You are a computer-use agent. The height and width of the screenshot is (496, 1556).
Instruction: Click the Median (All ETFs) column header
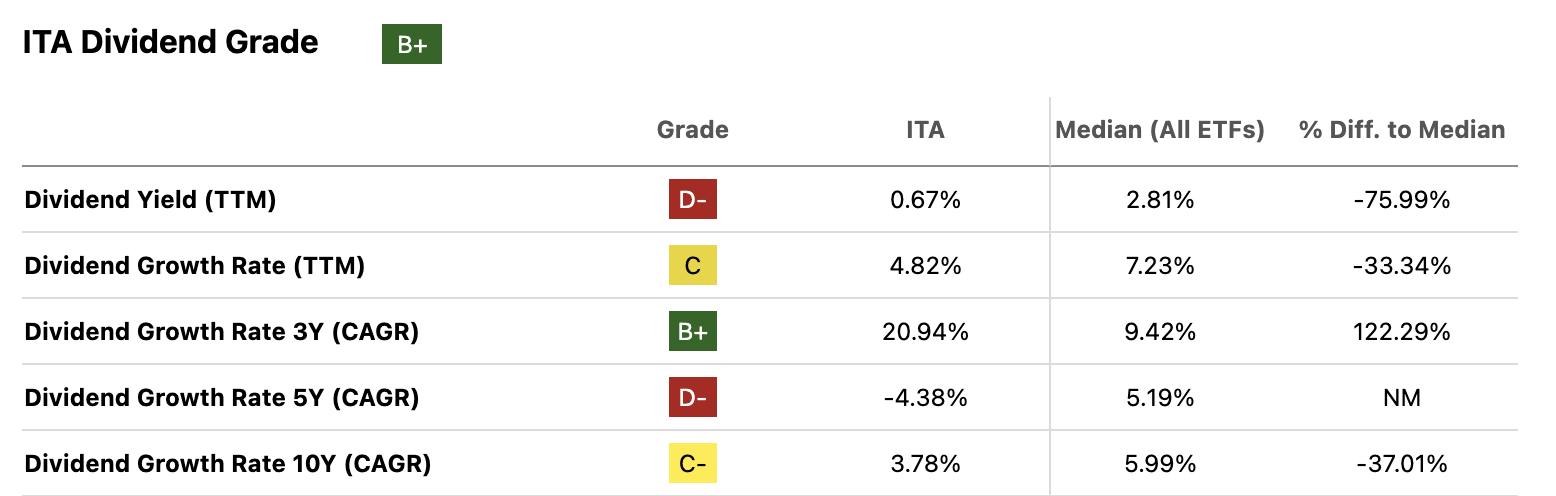click(x=1160, y=130)
